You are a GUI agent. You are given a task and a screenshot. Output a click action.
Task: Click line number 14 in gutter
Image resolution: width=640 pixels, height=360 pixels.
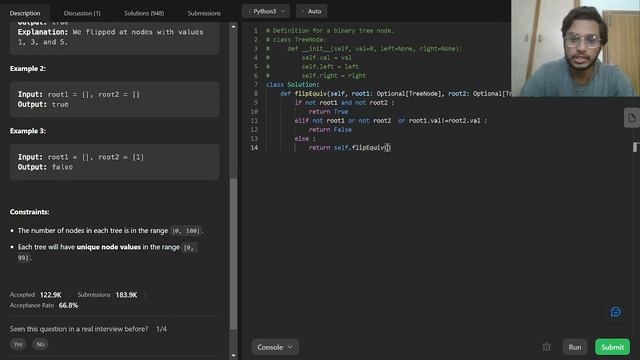[x=254, y=147]
